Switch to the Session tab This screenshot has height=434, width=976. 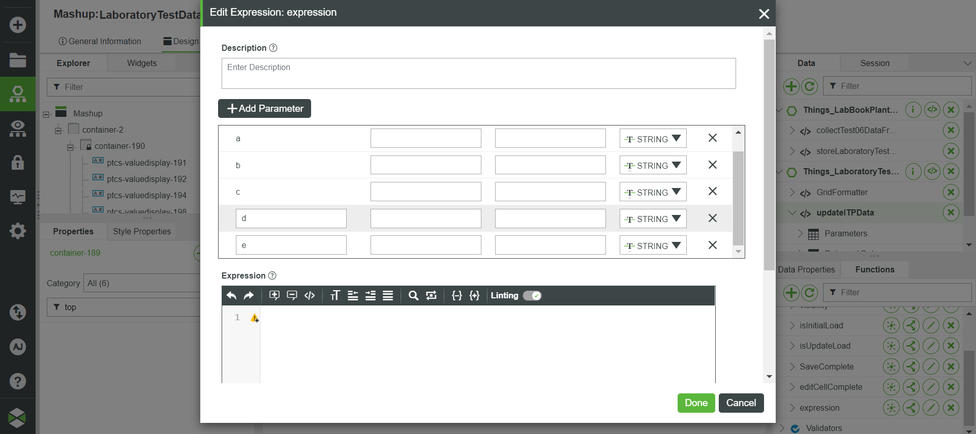point(875,63)
